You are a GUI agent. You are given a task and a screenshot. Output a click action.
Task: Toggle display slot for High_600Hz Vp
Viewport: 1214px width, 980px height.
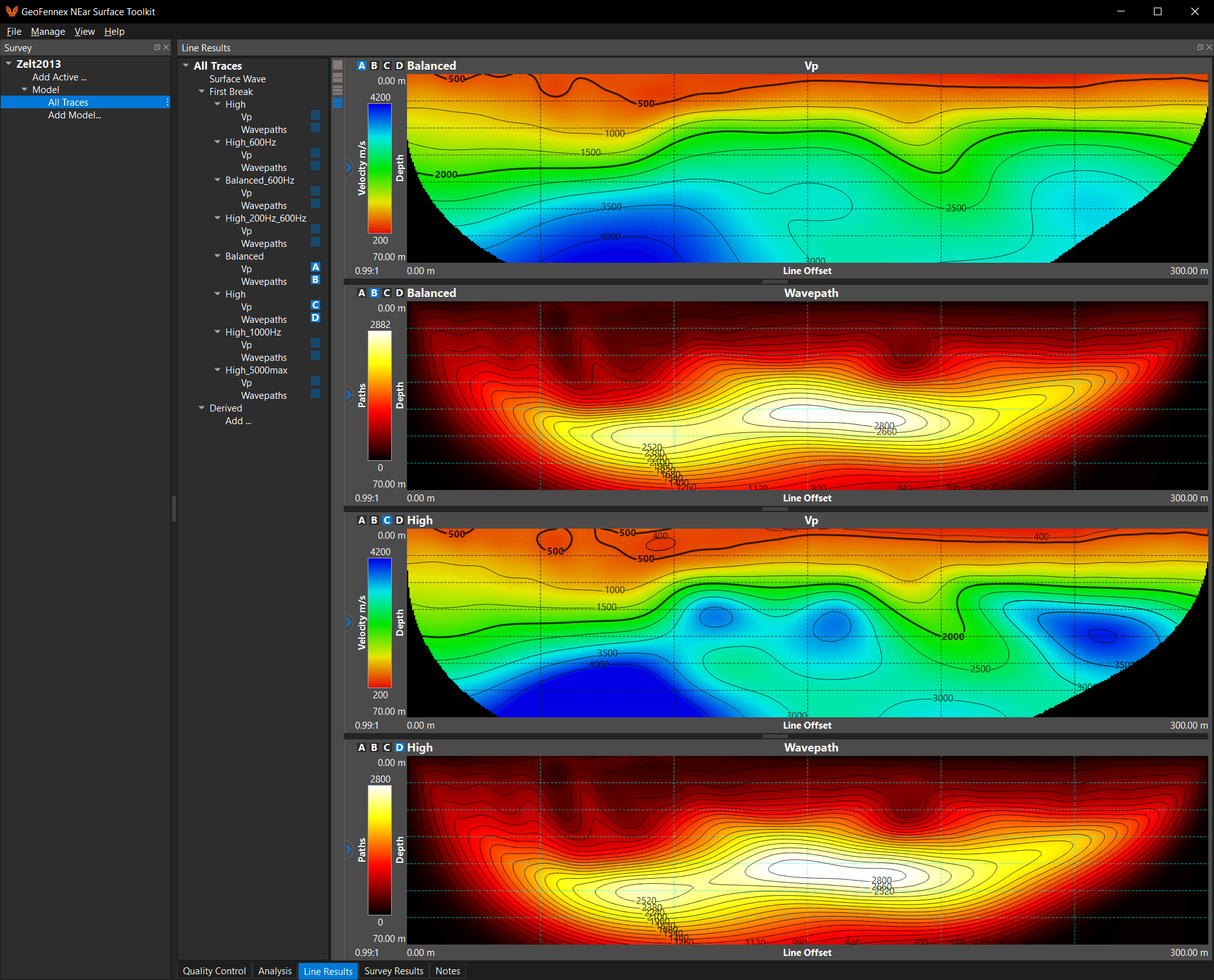point(315,153)
